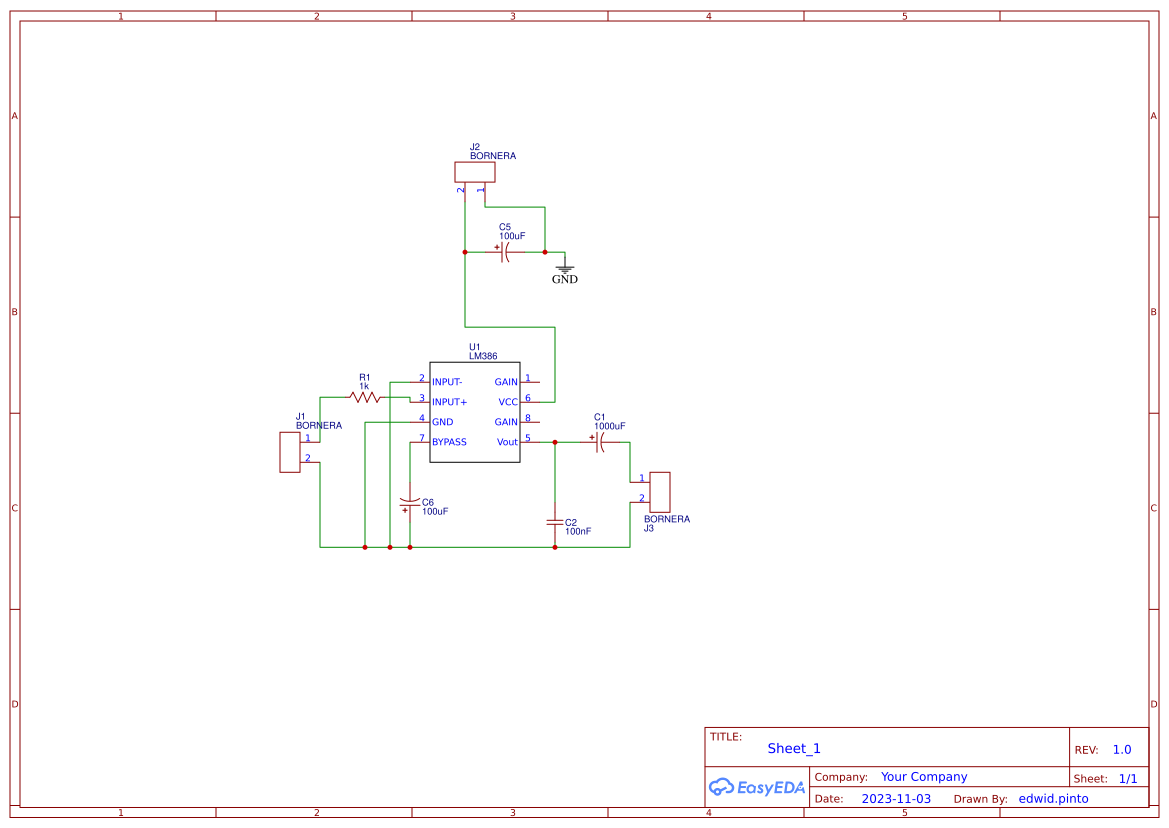Click the junction dot on the Vout wire
This screenshot has width=1169, height=828.
point(555,442)
